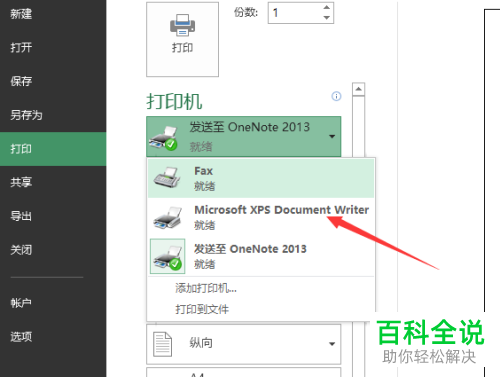The height and width of the screenshot is (377, 500).
Task: Open the 发送至 OneNote 2013 printer dropdown
Action: coord(244,136)
